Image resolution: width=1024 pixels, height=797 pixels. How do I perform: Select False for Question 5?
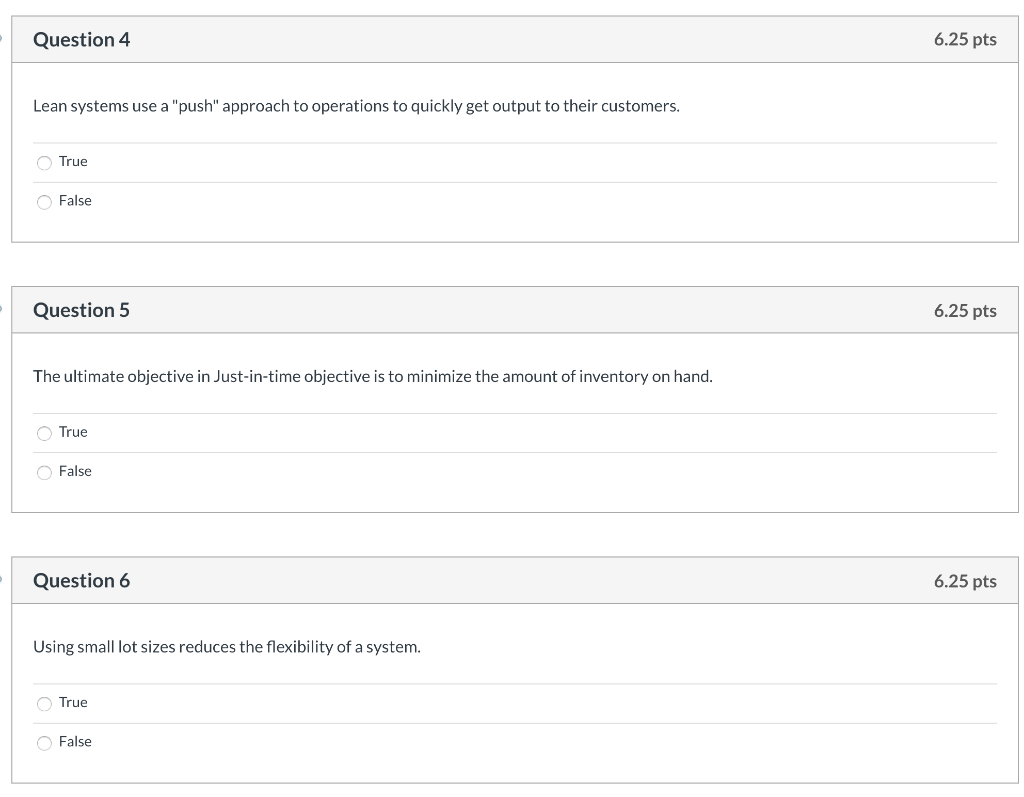44,471
